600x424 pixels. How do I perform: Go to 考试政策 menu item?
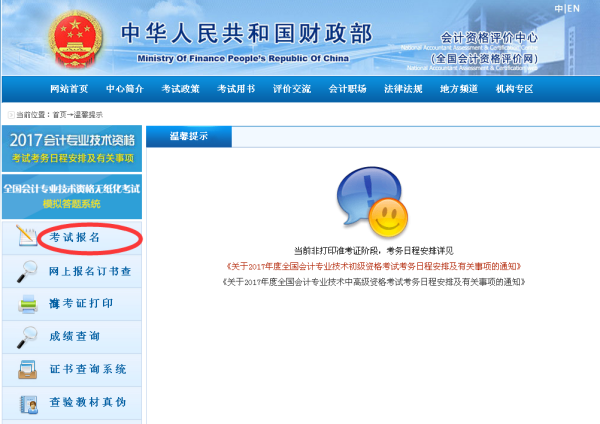(180, 89)
